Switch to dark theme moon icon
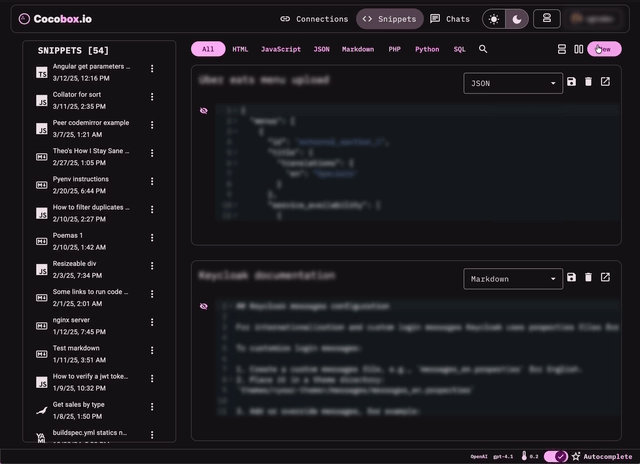 coord(517,19)
